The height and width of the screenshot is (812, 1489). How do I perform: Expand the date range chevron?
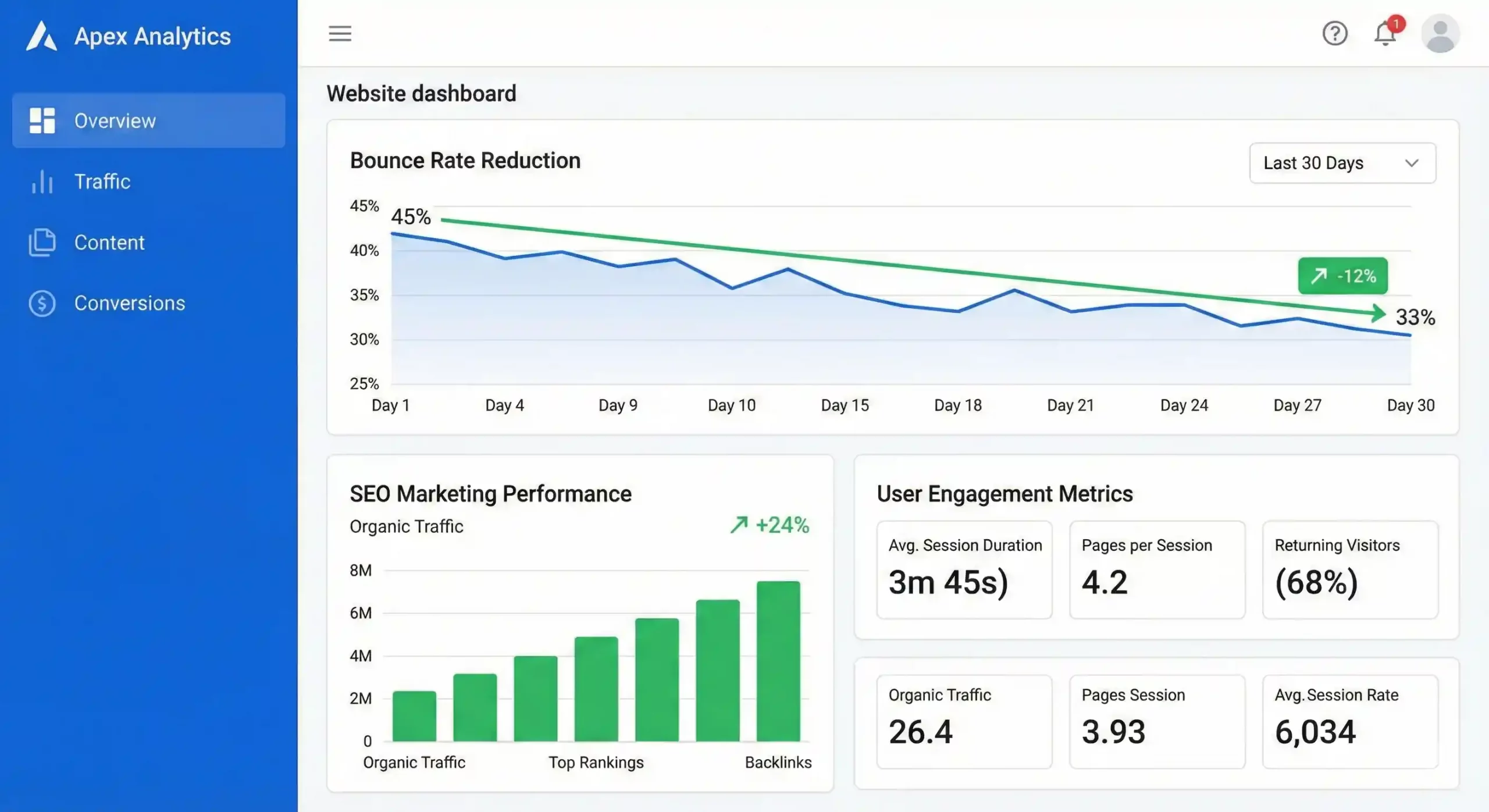pos(1412,163)
